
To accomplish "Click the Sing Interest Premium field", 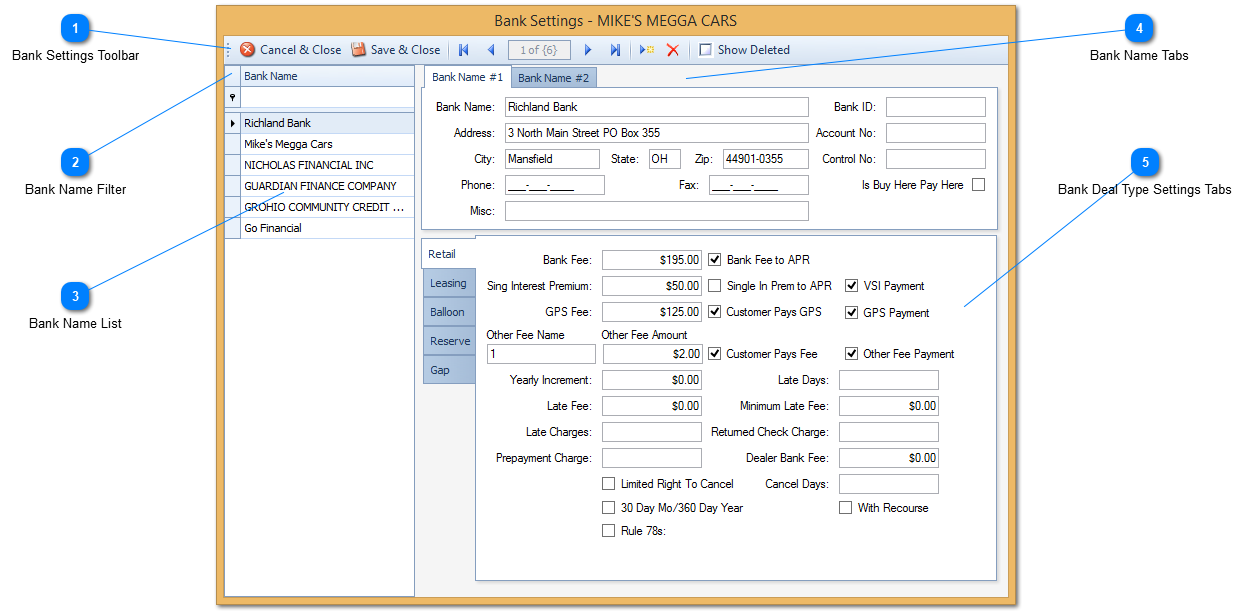I will (652, 286).
